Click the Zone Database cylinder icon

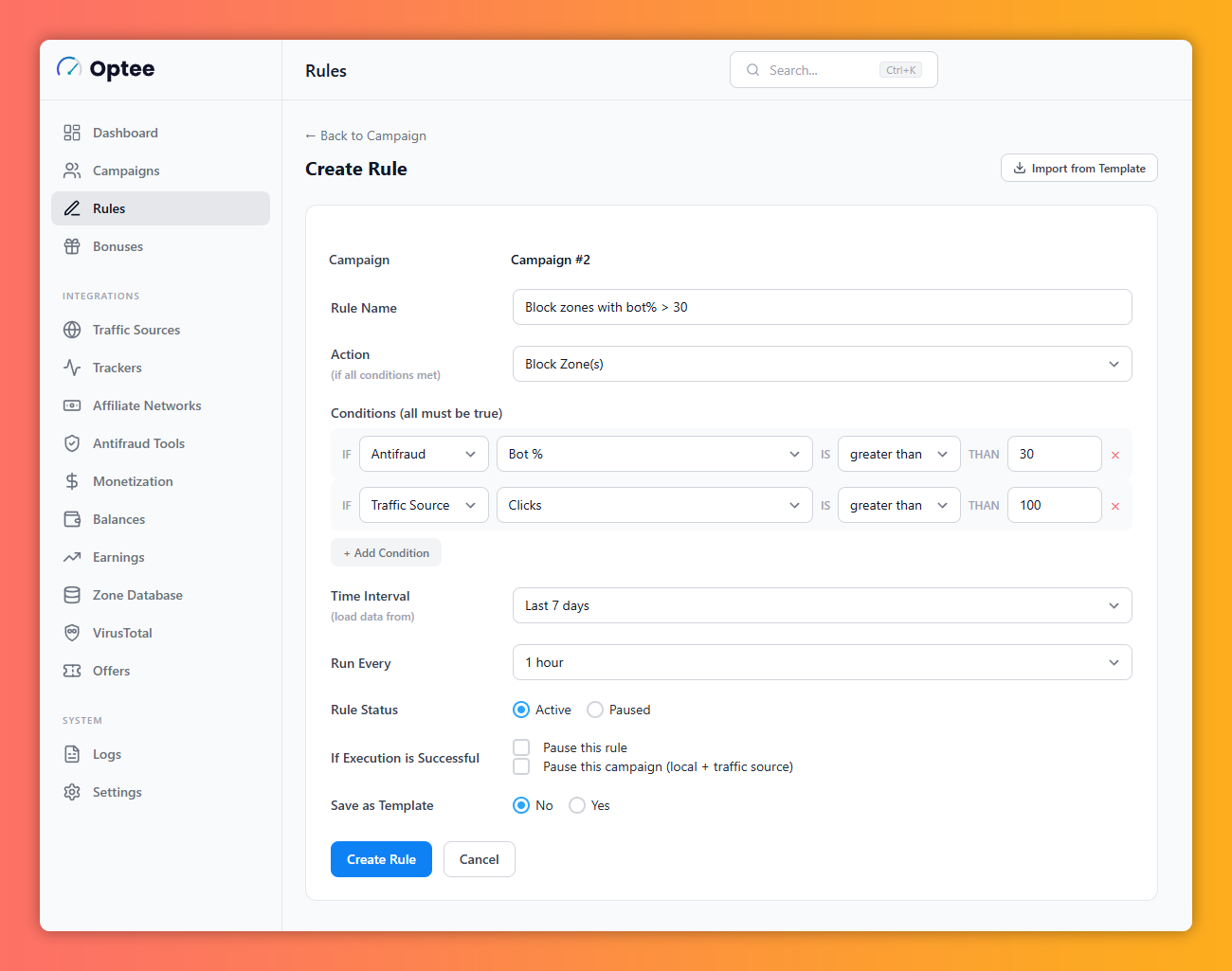(72, 595)
